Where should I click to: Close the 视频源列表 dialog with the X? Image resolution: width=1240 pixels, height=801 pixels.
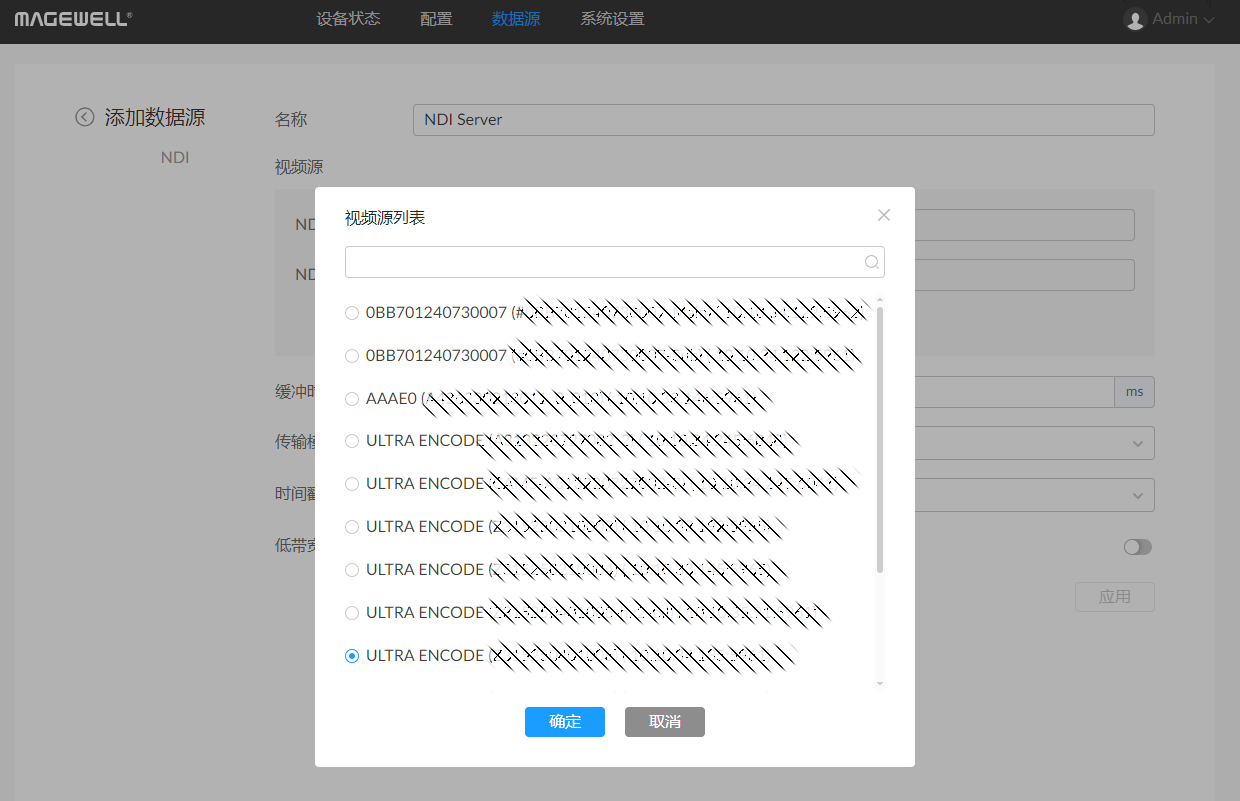[883, 215]
